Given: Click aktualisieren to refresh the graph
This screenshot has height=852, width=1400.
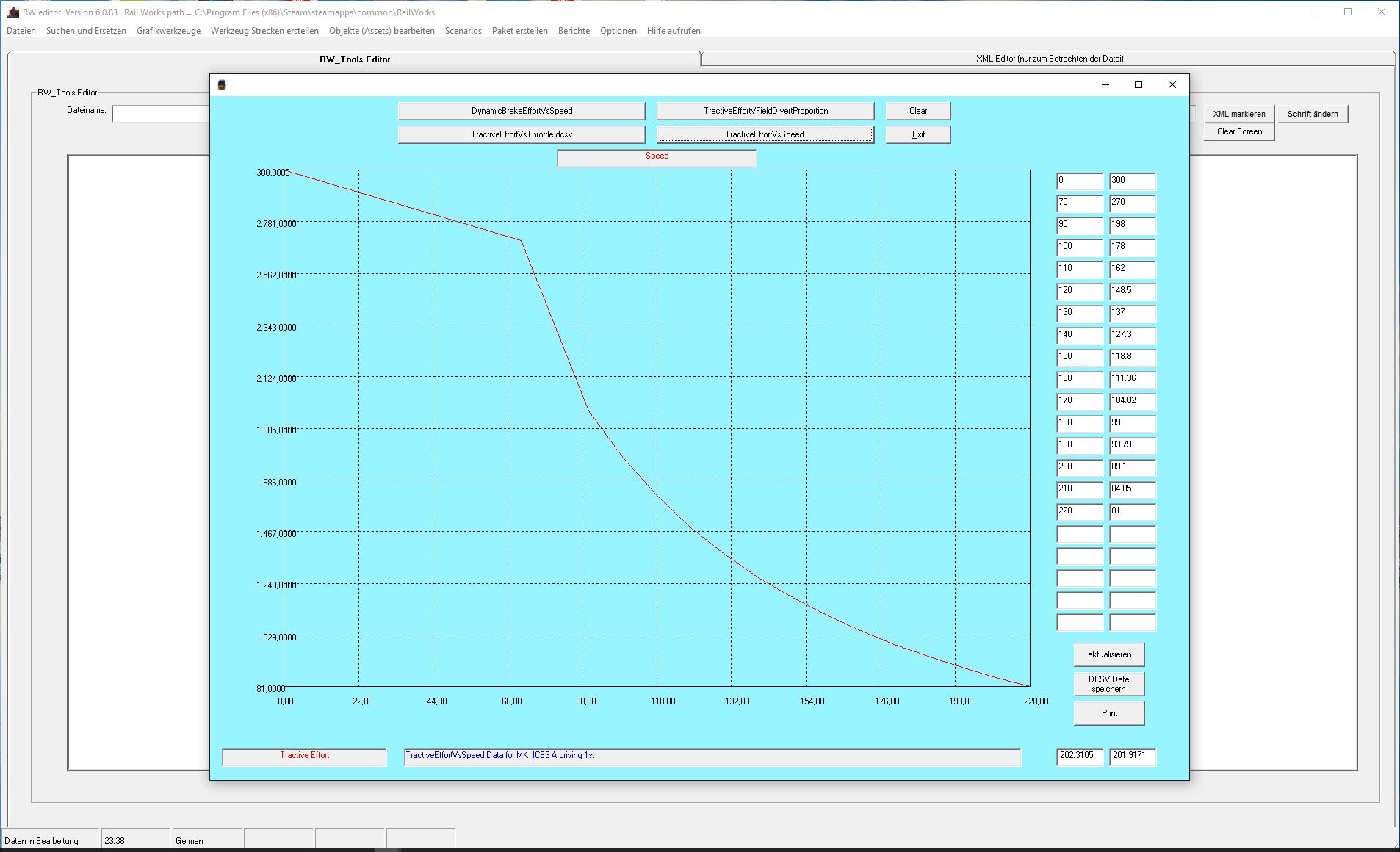Looking at the screenshot, I should click(1109, 654).
